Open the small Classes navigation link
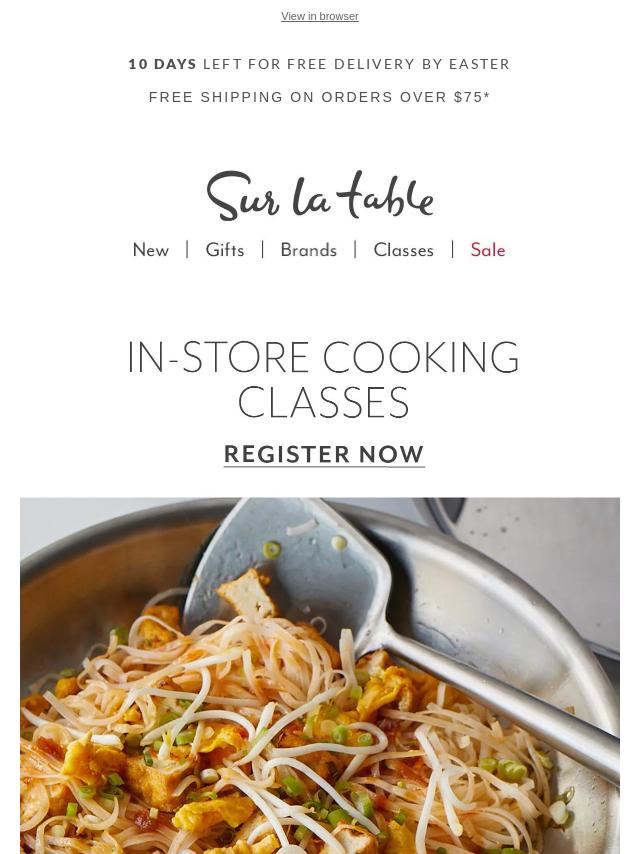This screenshot has height=854, width=640. tap(404, 250)
